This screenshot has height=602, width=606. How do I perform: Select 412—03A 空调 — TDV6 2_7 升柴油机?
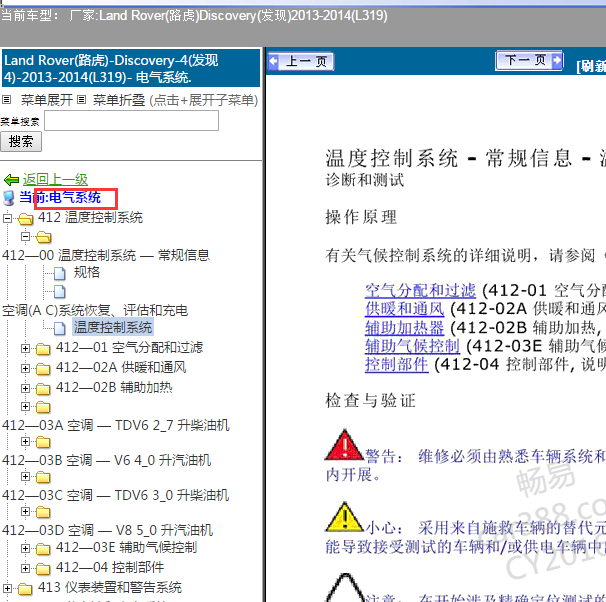pyautogui.click(x=116, y=425)
